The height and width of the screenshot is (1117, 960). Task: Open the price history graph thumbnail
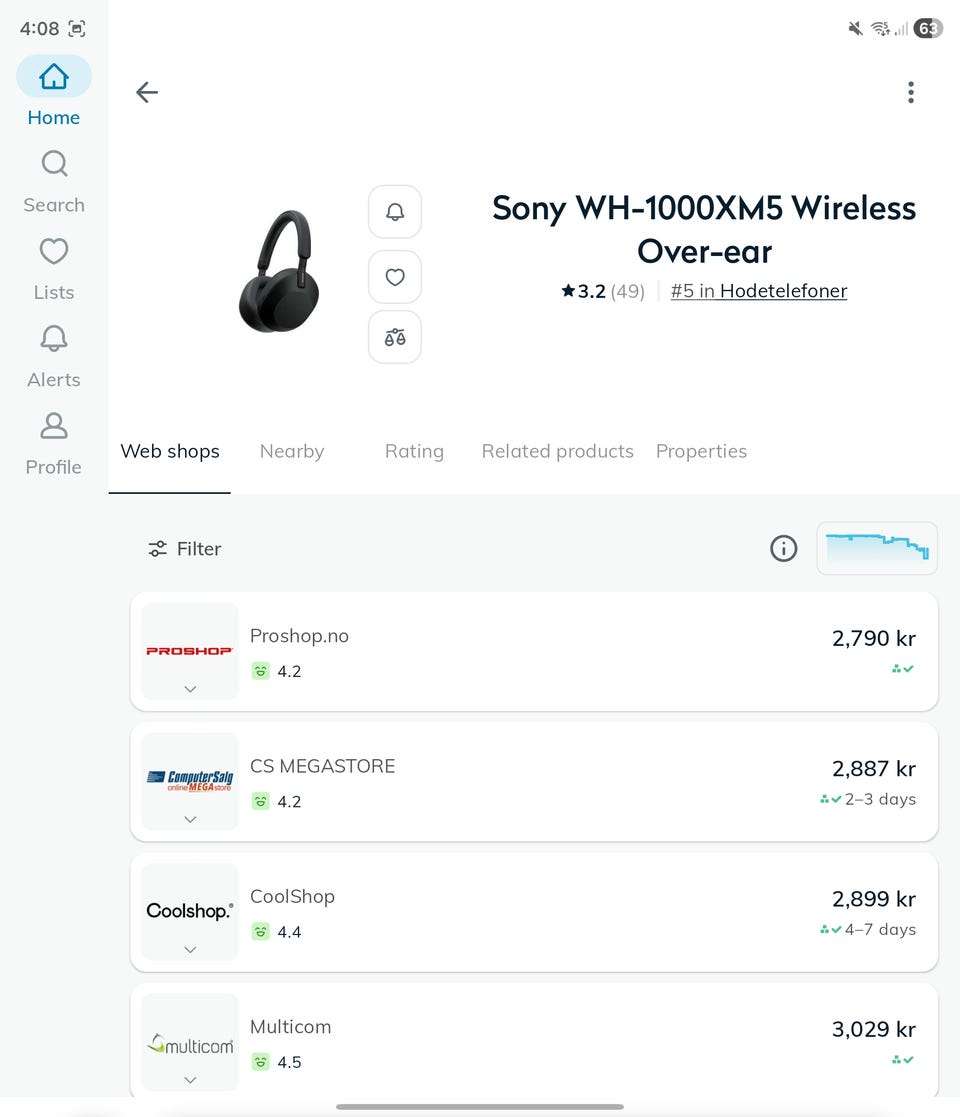877,548
